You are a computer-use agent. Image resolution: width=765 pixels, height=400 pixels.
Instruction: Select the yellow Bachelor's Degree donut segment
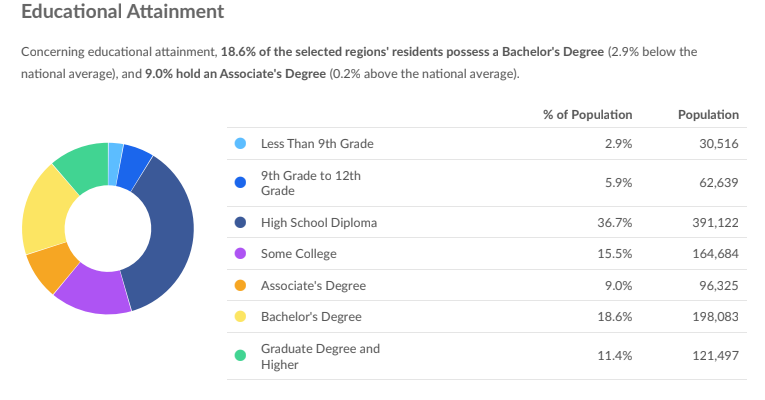[44, 212]
